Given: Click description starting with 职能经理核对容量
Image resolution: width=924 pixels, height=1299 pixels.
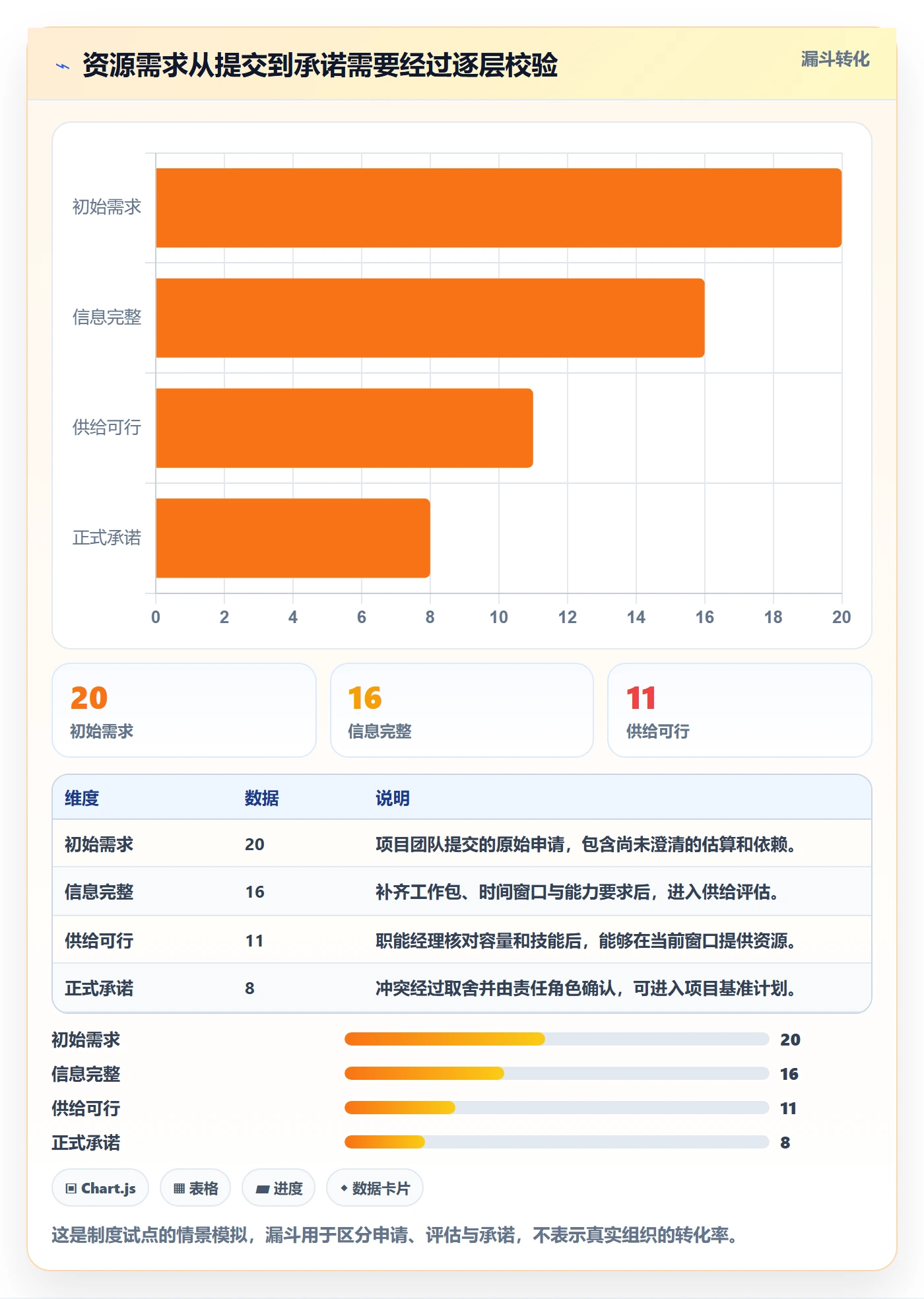Looking at the screenshot, I should 585,941.
